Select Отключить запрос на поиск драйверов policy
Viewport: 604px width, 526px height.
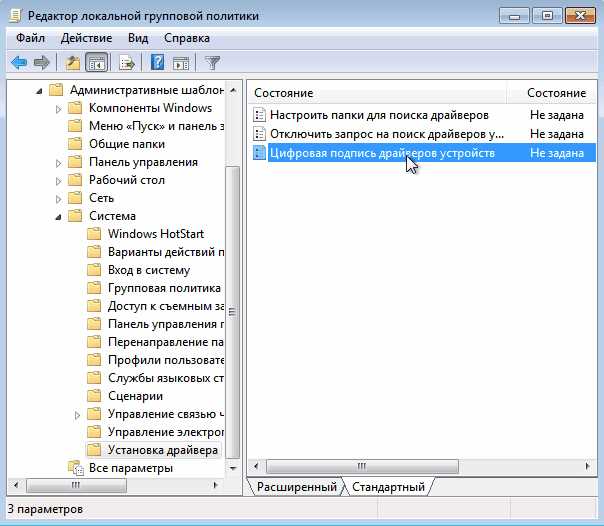[387, 134]
